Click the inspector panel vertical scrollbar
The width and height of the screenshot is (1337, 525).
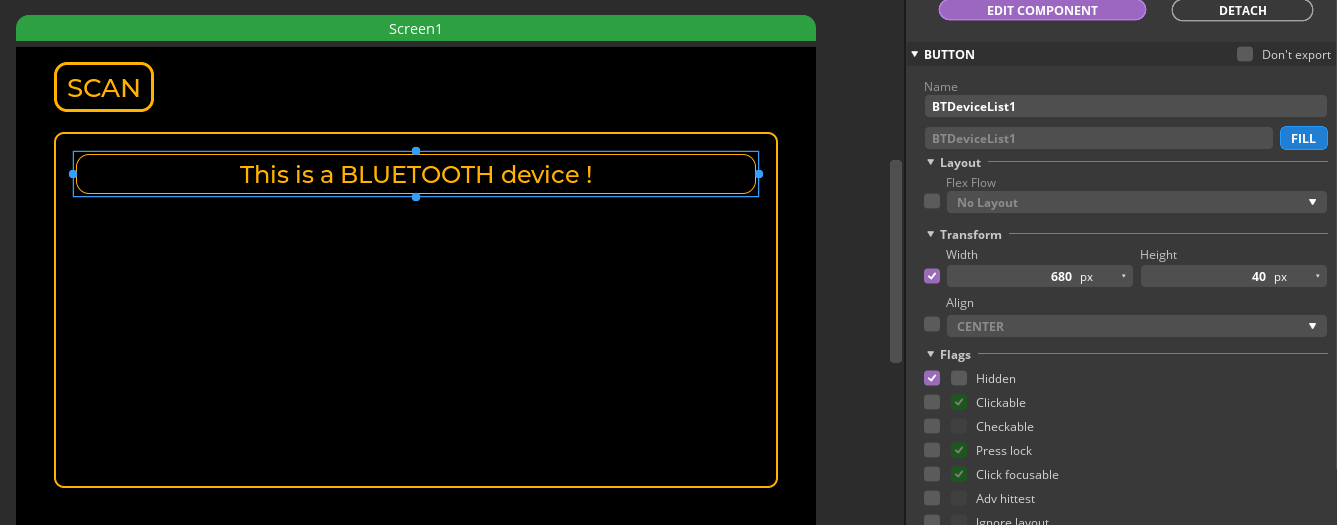point(896,261)
